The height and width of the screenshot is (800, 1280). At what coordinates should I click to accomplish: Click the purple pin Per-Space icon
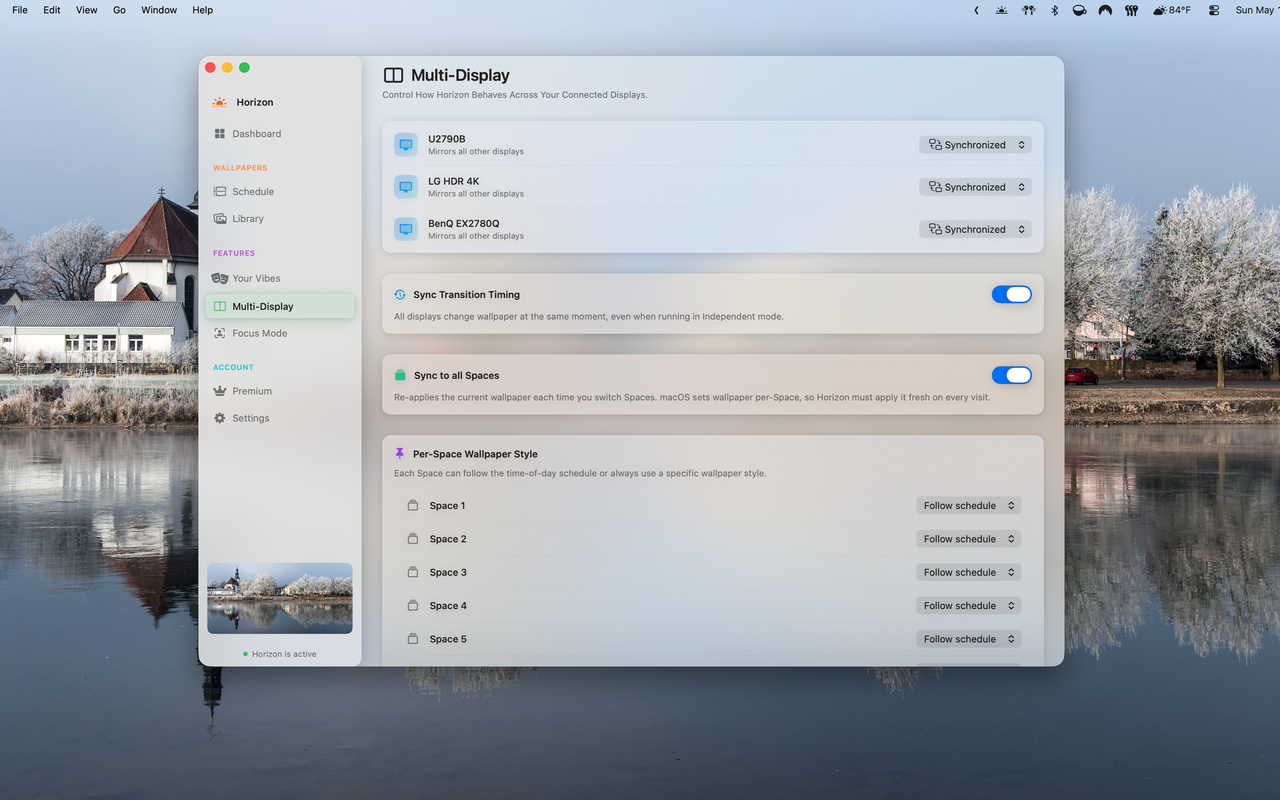pyautogui.click(x=400, y=454)
